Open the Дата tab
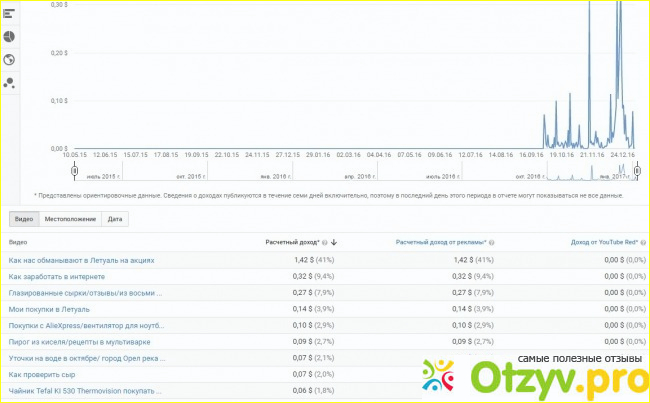 coord(115,218)
